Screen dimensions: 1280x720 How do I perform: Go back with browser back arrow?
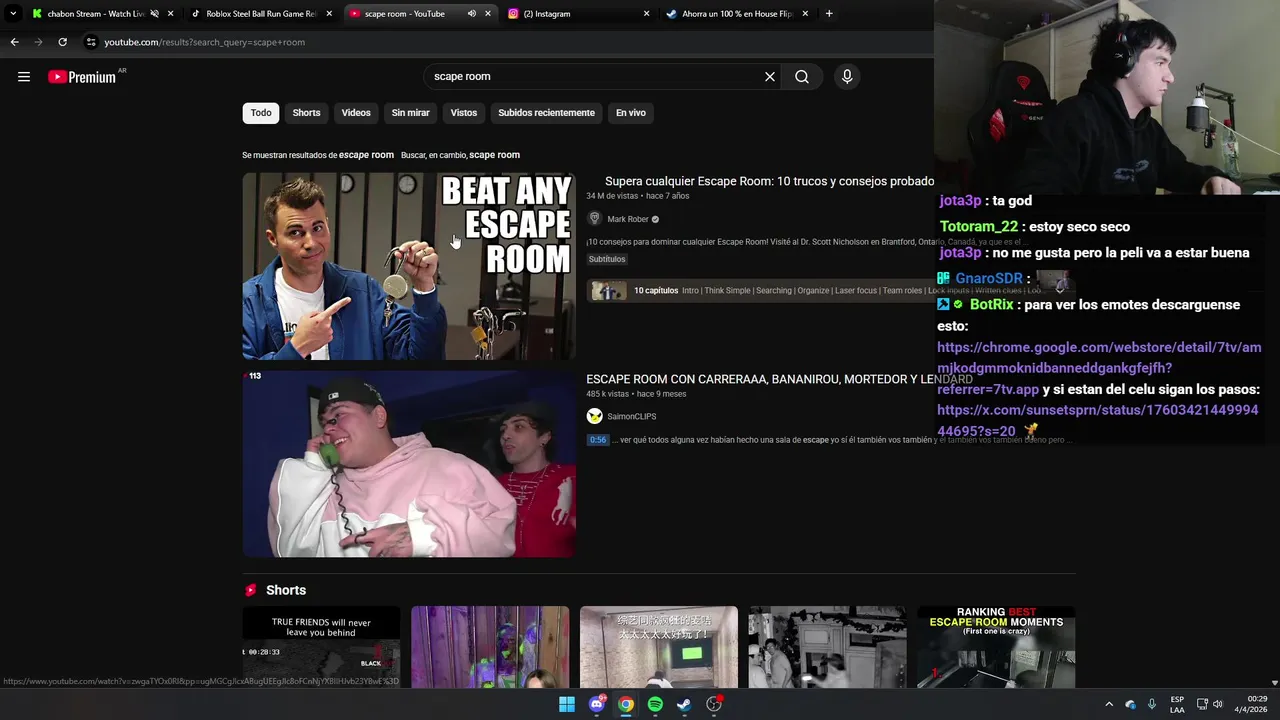(14, 42)
